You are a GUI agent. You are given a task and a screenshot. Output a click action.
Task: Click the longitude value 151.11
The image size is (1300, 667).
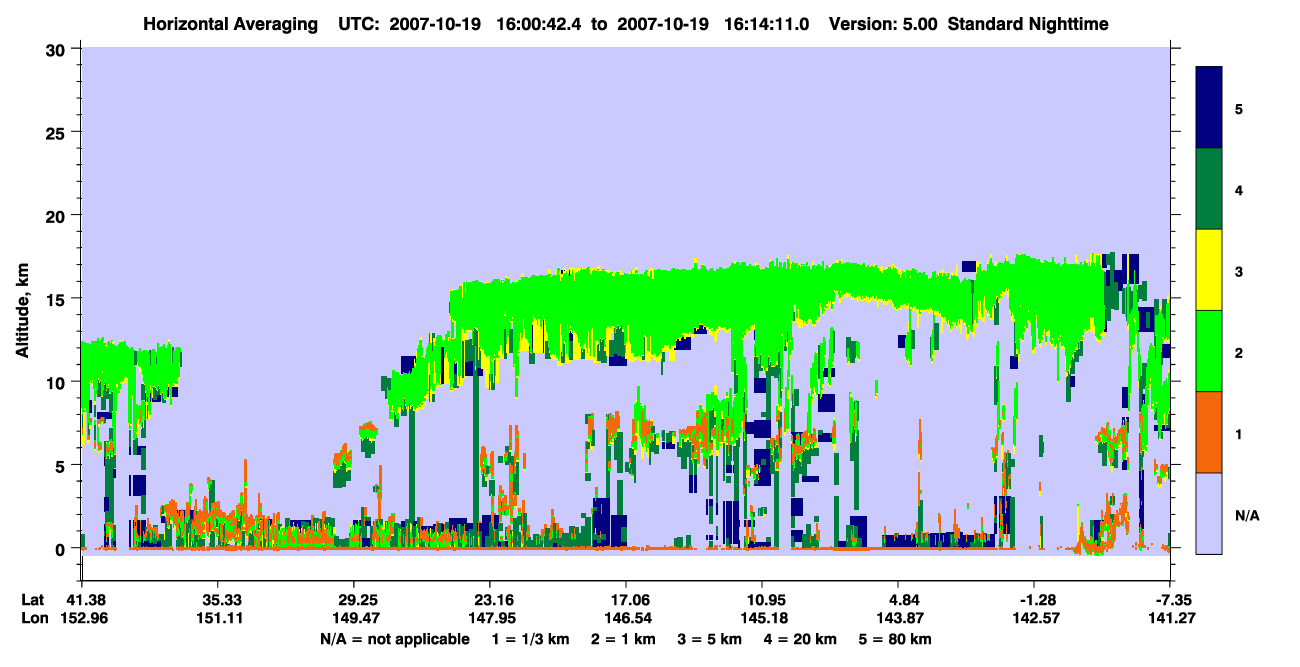[217, 618]
